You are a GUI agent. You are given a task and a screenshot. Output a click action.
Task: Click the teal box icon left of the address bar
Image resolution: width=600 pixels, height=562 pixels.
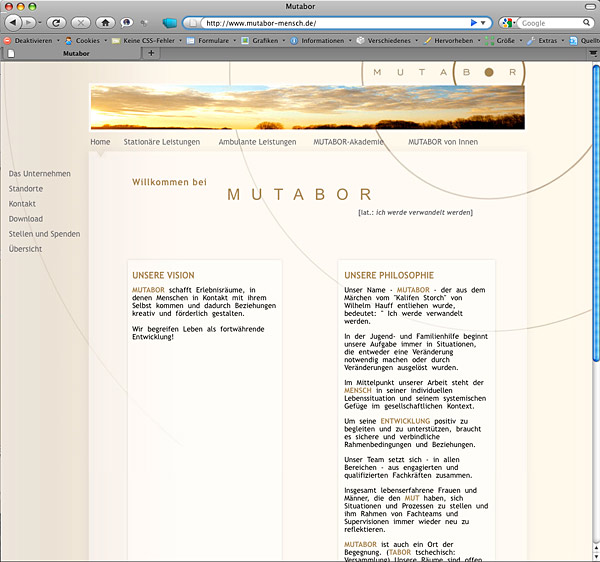pos(169,23)
